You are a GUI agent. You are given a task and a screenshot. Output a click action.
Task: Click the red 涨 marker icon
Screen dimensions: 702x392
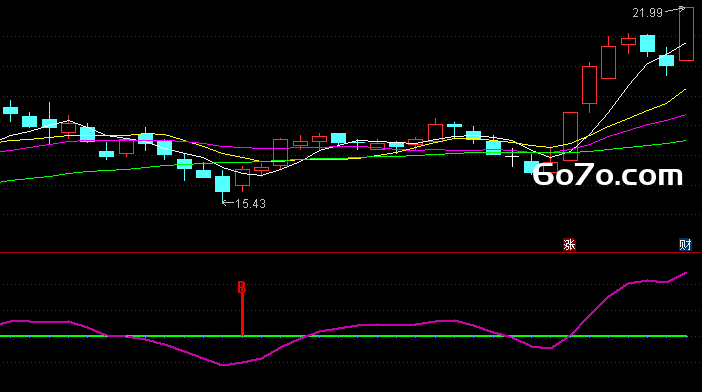click(569, 245)
